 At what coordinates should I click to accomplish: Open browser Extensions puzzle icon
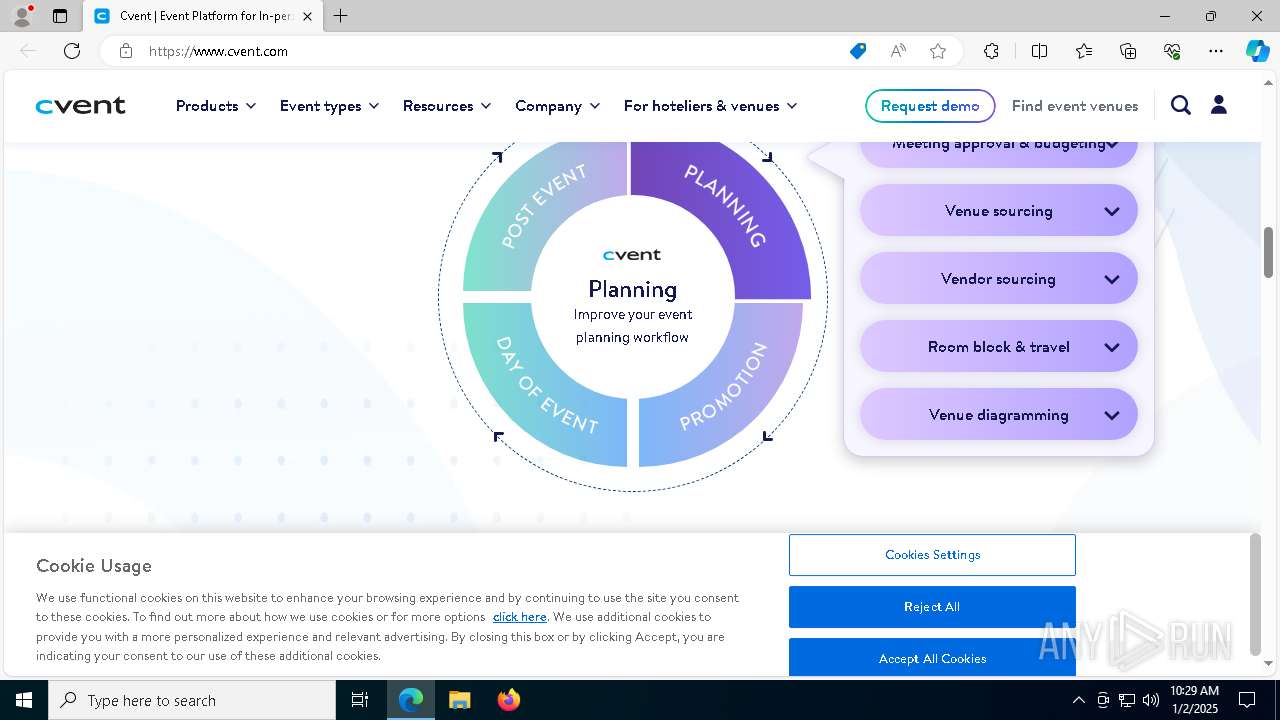pyautogui.click(x=991, y=51)
